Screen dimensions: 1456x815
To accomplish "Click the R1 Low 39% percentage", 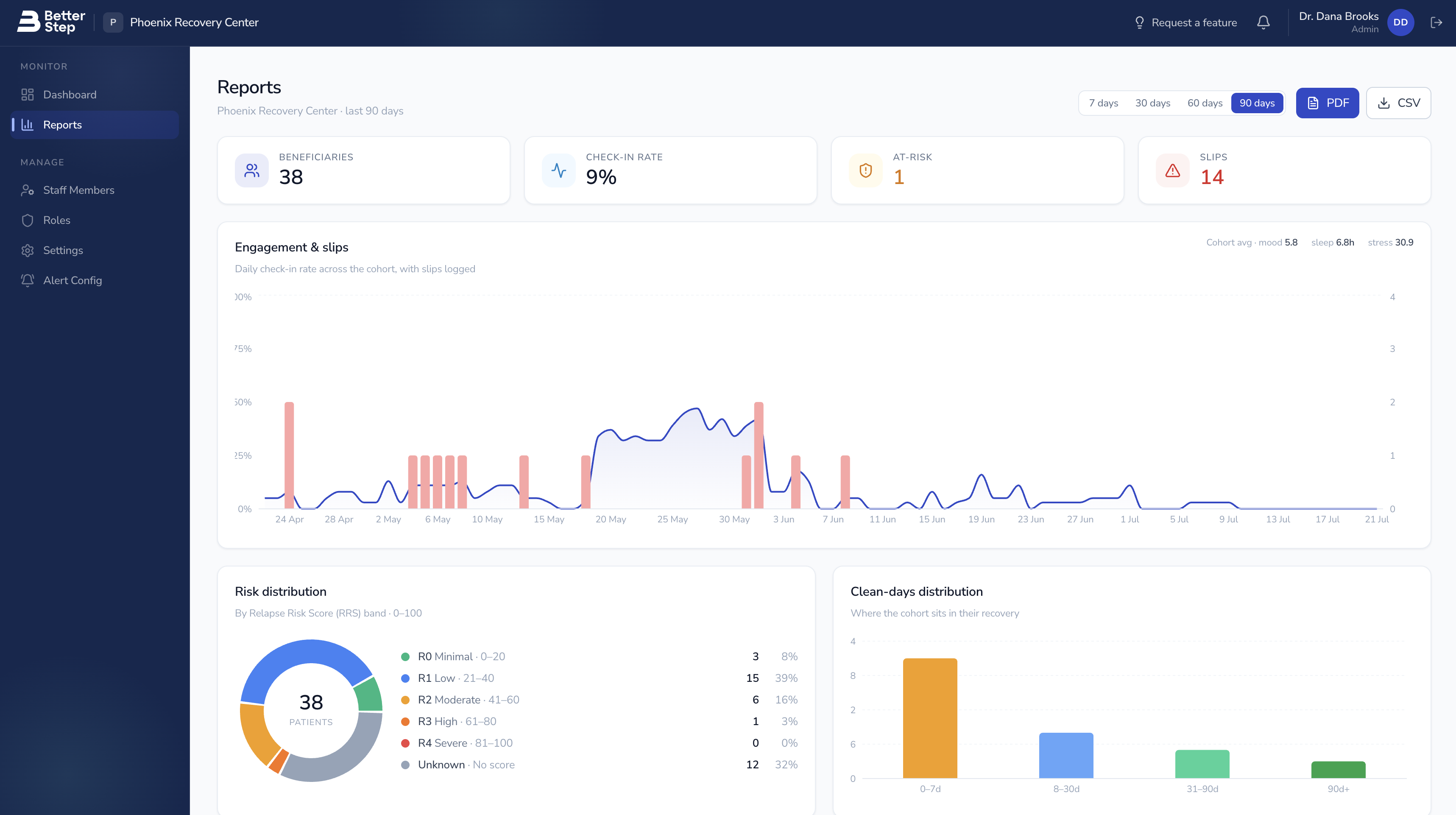I will coord(786,678).
